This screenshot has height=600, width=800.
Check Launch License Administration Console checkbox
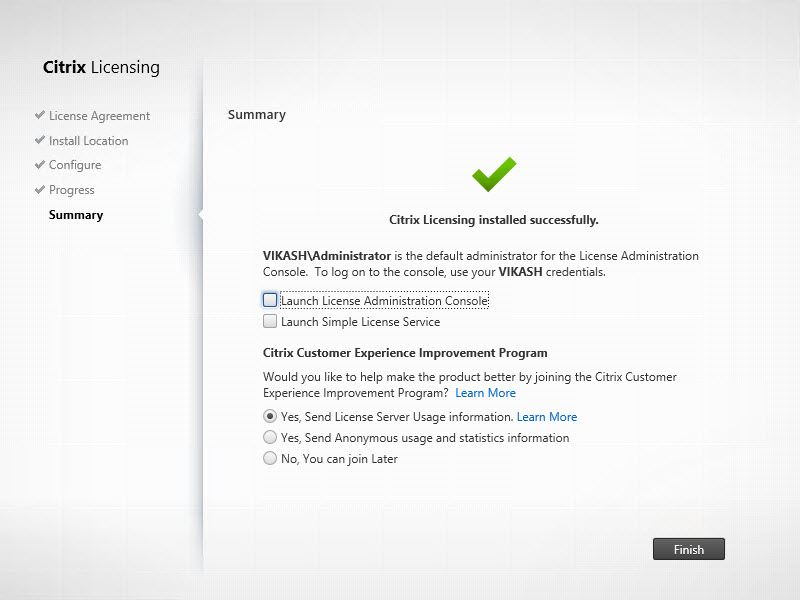[x=270, y=300]
